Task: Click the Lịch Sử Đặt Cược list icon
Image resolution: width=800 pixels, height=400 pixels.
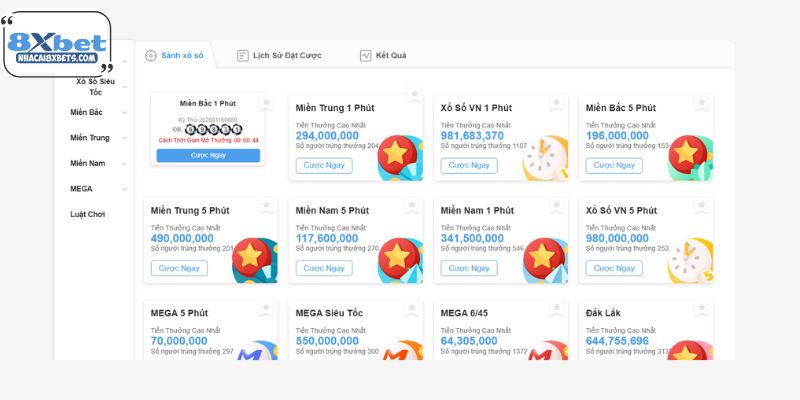Action: pyautogui.click(x=243, y=56)
